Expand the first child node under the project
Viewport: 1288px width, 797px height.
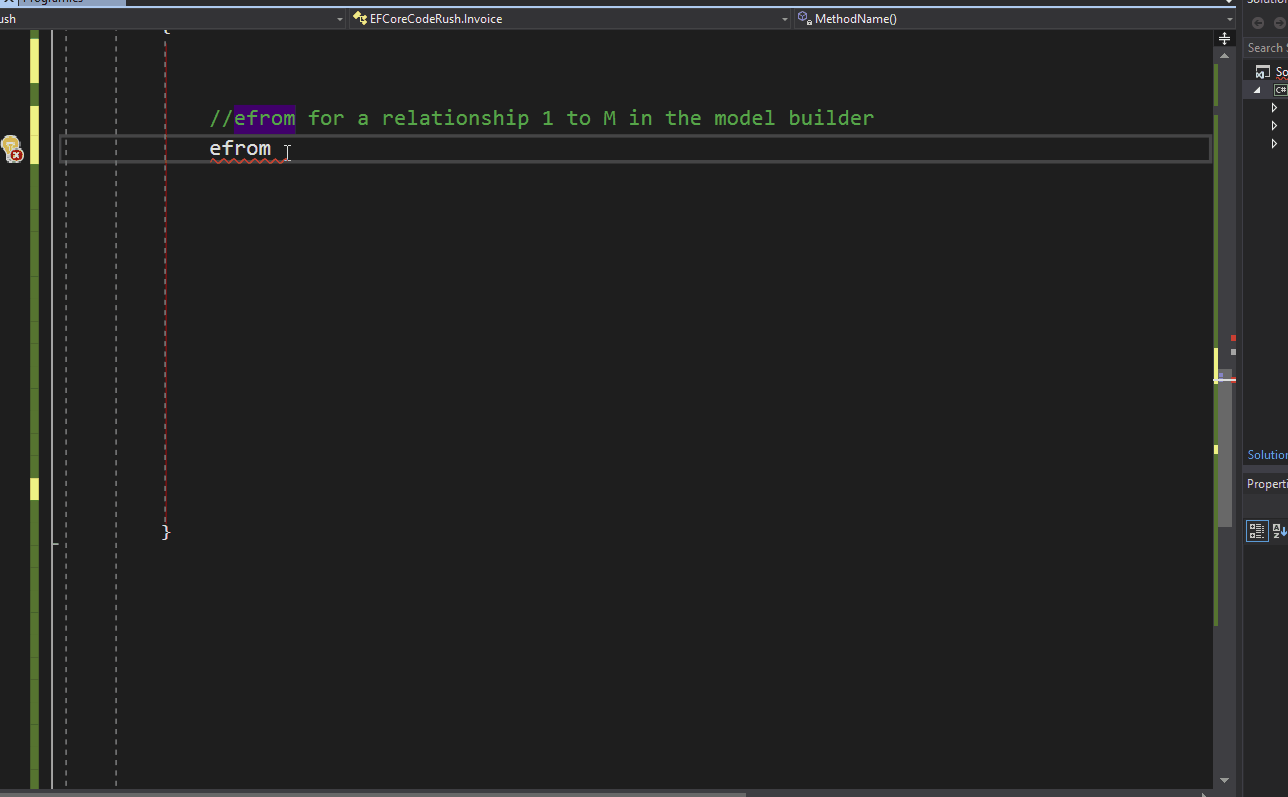1274,108
